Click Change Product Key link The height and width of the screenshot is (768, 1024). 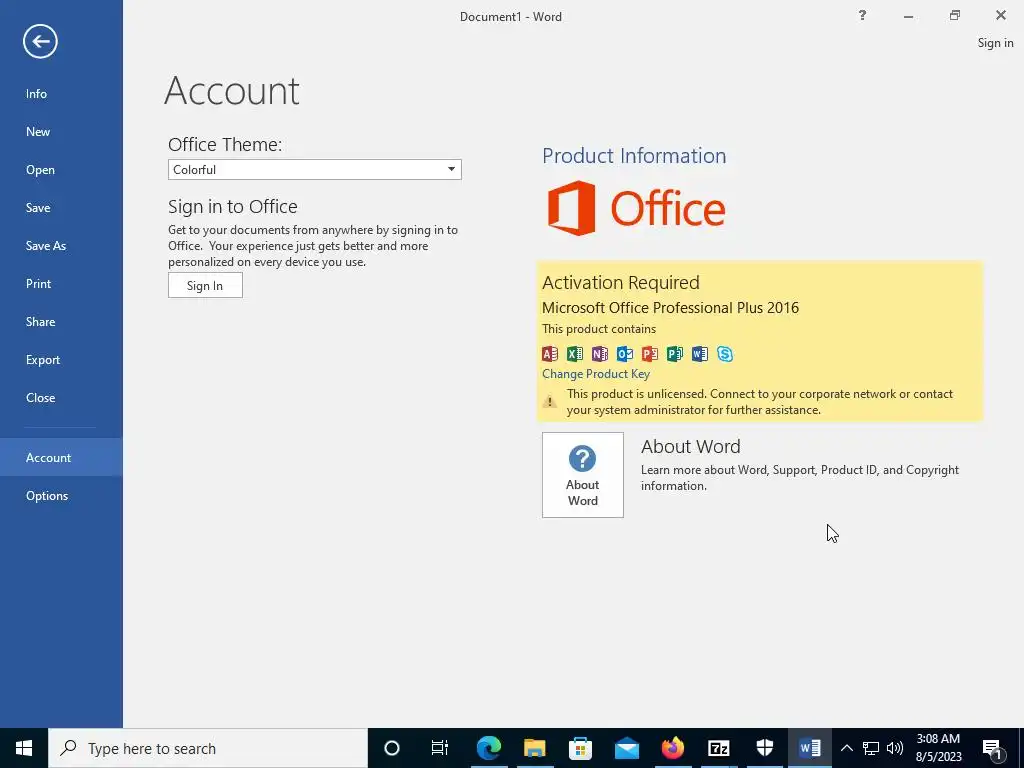click(x=596, y=374)
